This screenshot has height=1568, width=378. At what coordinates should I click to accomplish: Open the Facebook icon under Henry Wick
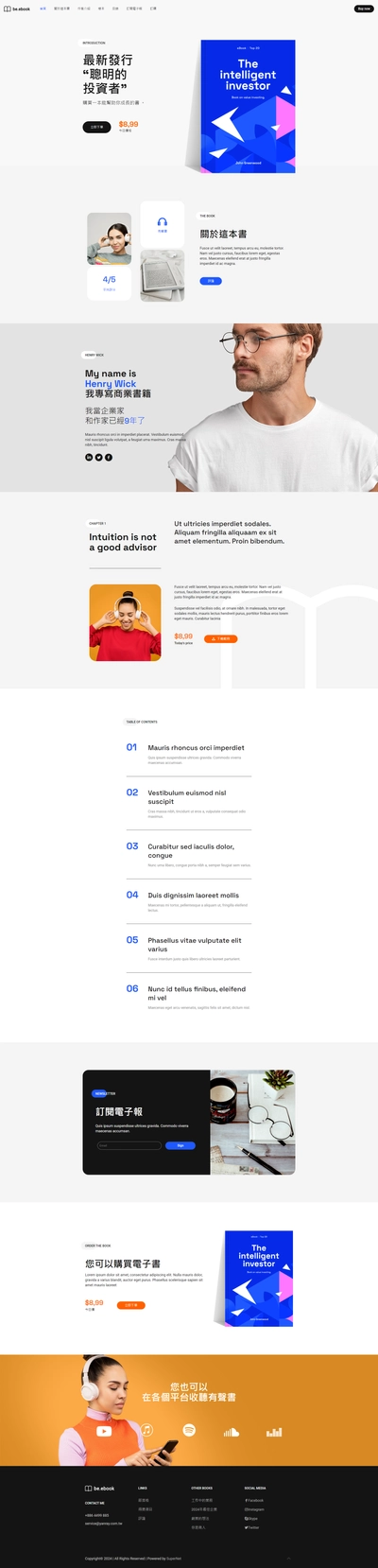pyautogui.click(x=109, y=457)
